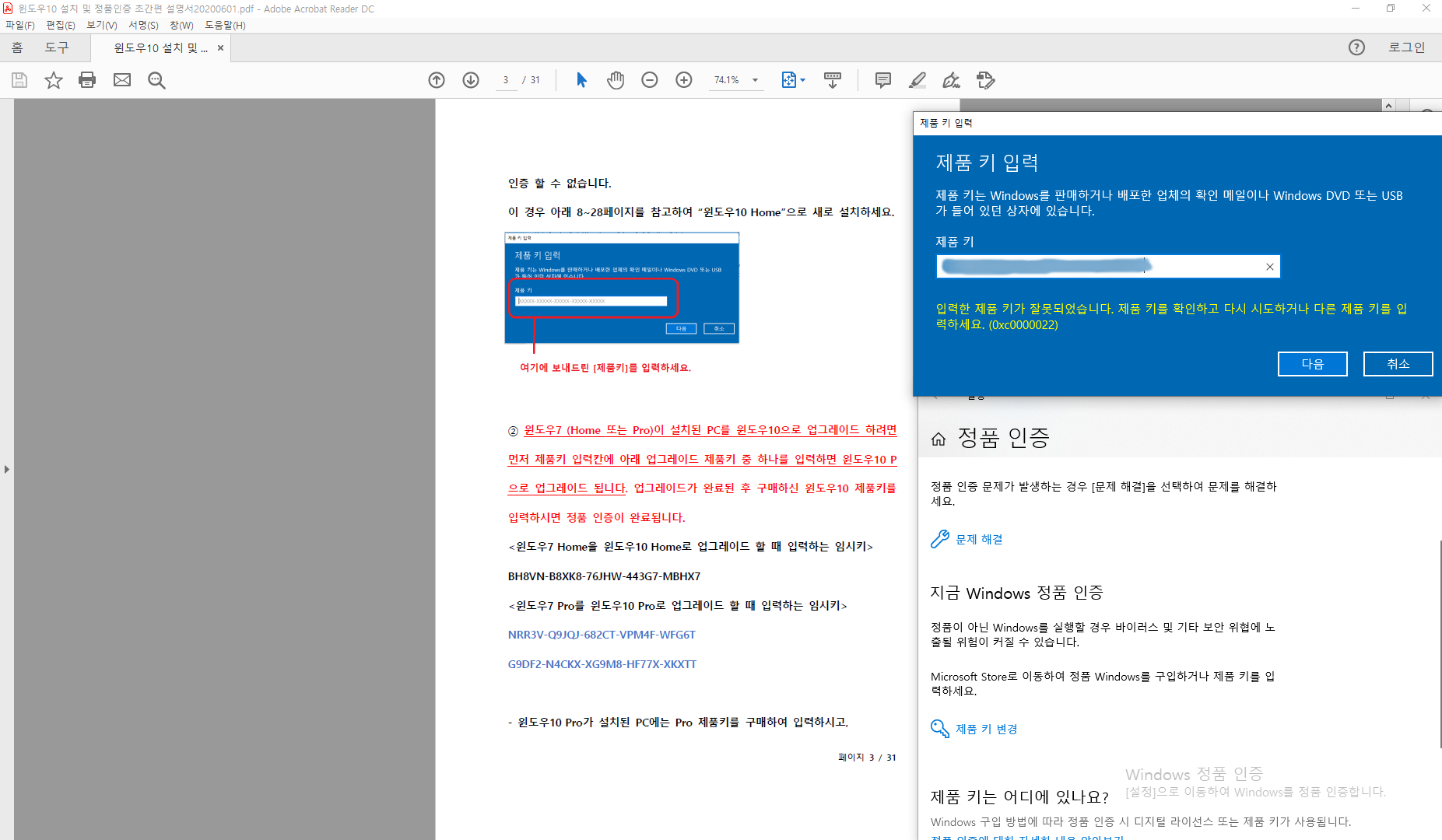Viewport: 1442px width, 840px height.
Task: Click 제품 키는 어디에 있나요? heading
Action: pos(1019,797)
